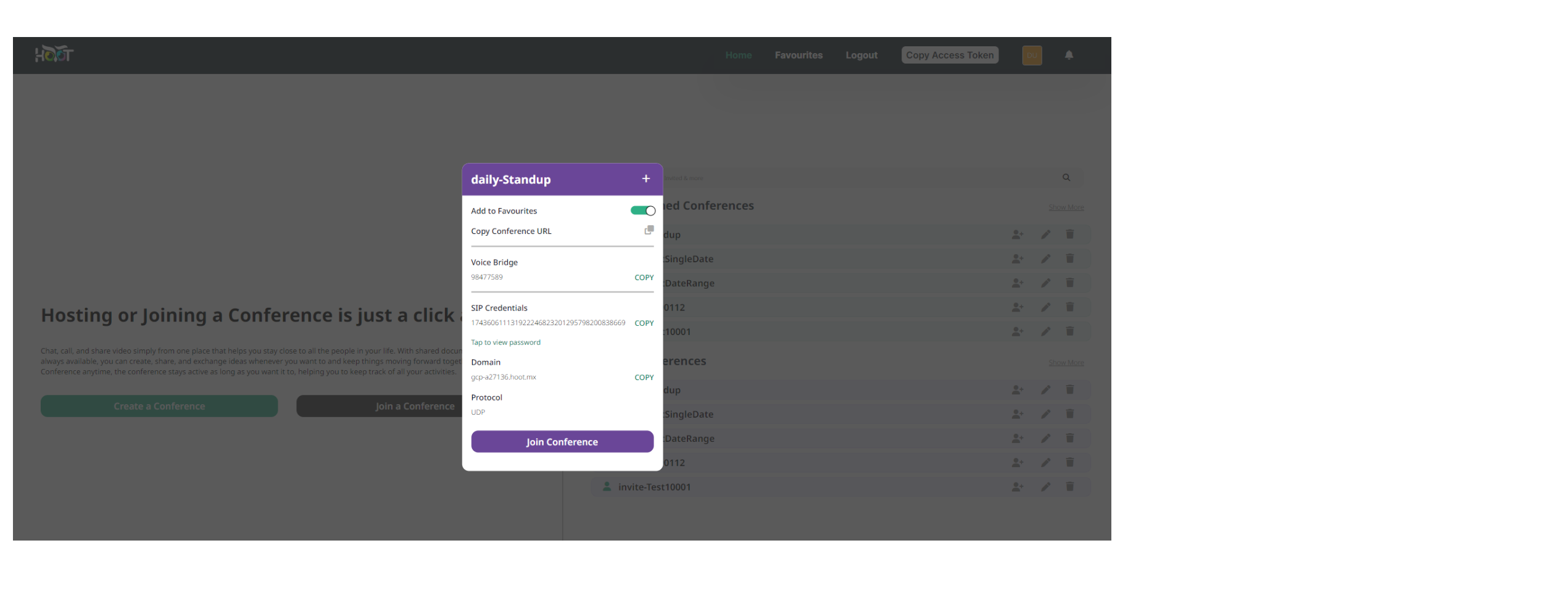Click the long SIP credentials number
The height and width of the screenshot is (593, 1568).
(x=548, y=323)
